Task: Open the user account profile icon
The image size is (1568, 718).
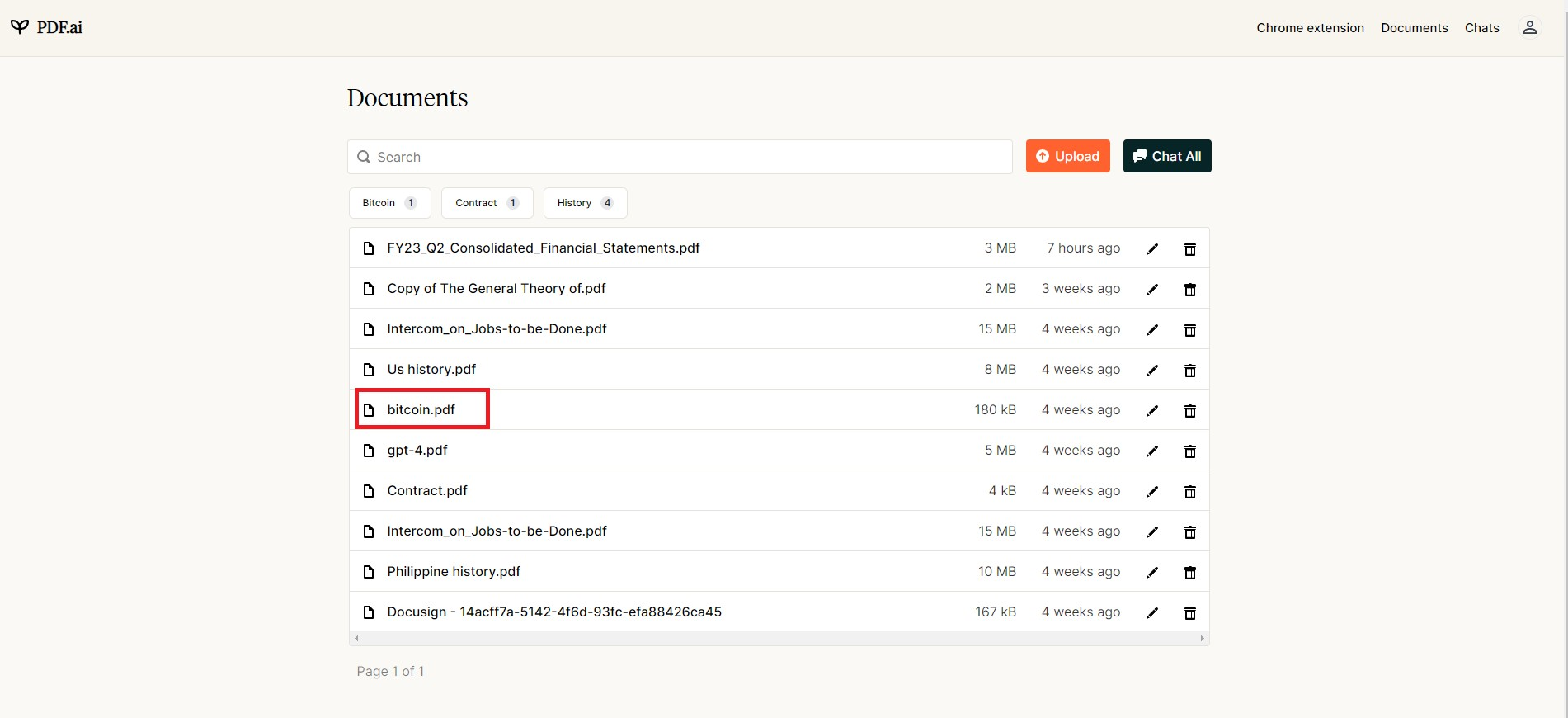Action: 1529,27
